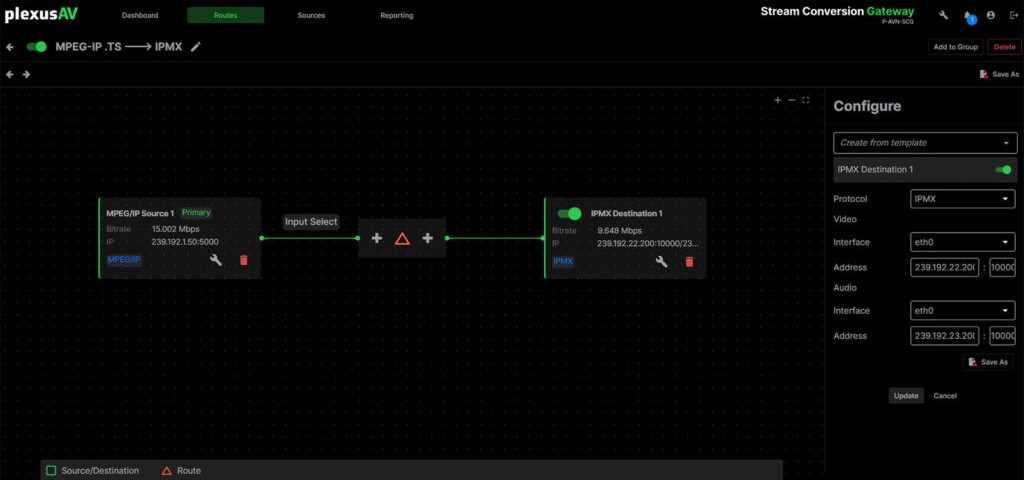Screen dimensions: 1024x480
Task: Expand the Protocol IPMX dropdown
Action: (962, 199)
